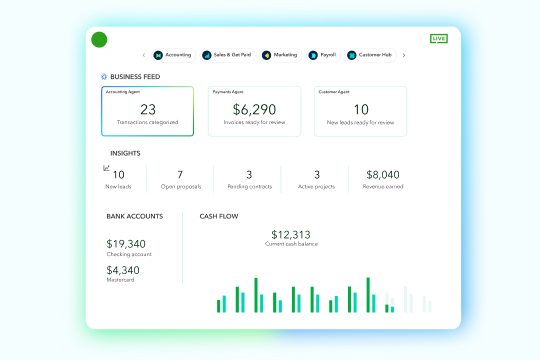The width and height of the screenshot is (540, 360).
Task: Go to previous categories with left chevron
Action: pyautogui.click(x=144, y=55)
